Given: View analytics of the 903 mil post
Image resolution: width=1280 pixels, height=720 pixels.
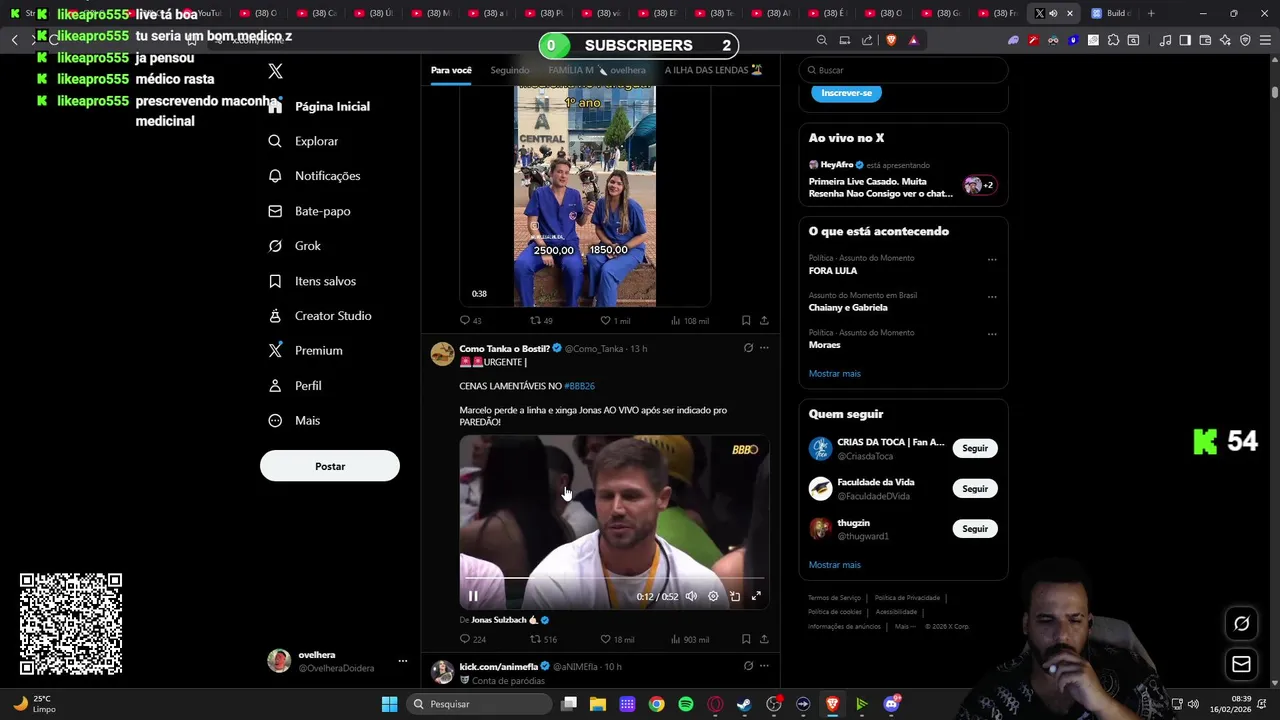Looking at the screenshot, I should 690,639.
